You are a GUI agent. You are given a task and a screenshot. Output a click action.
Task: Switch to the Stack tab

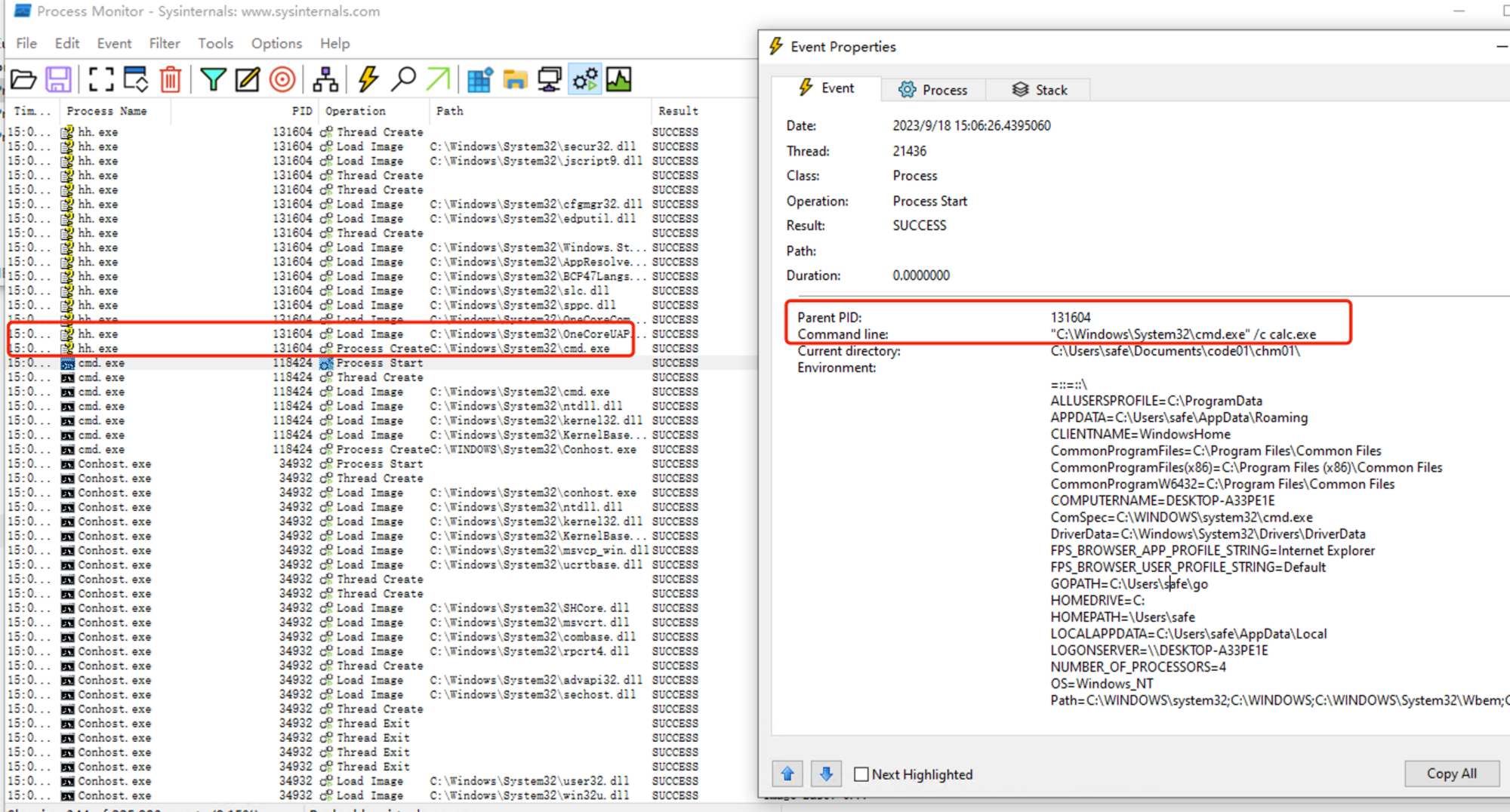pos(1040,90)
